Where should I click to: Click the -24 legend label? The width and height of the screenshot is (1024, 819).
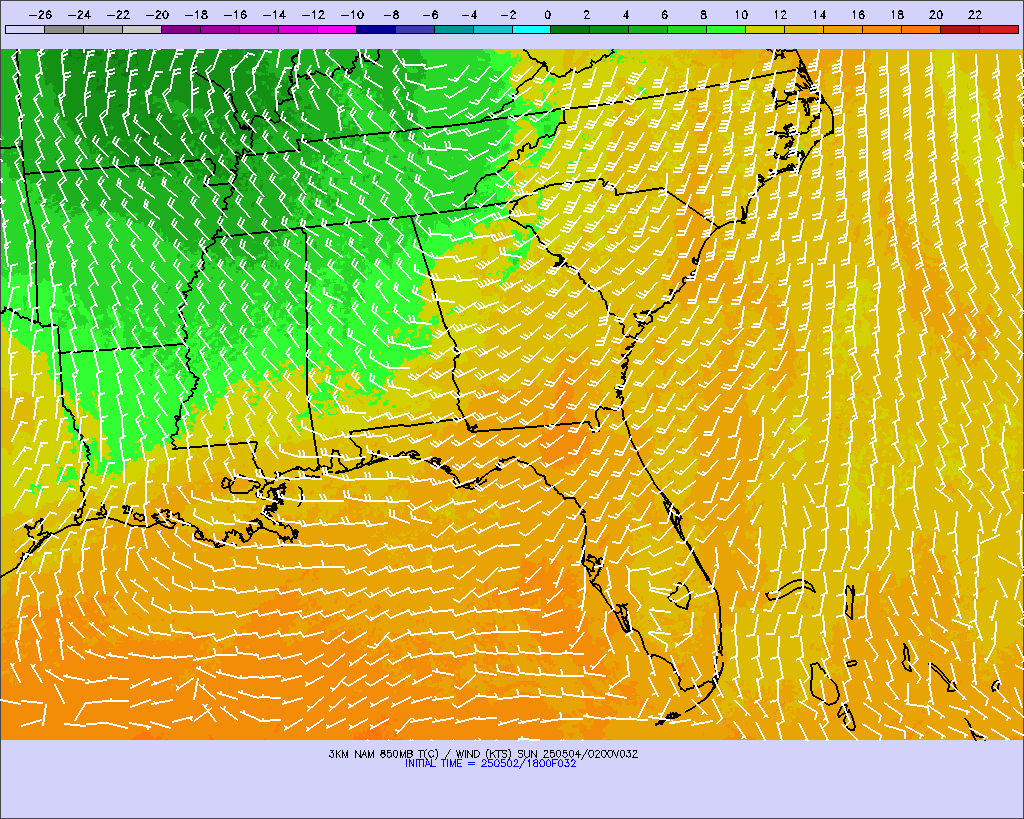coord(79,15)
